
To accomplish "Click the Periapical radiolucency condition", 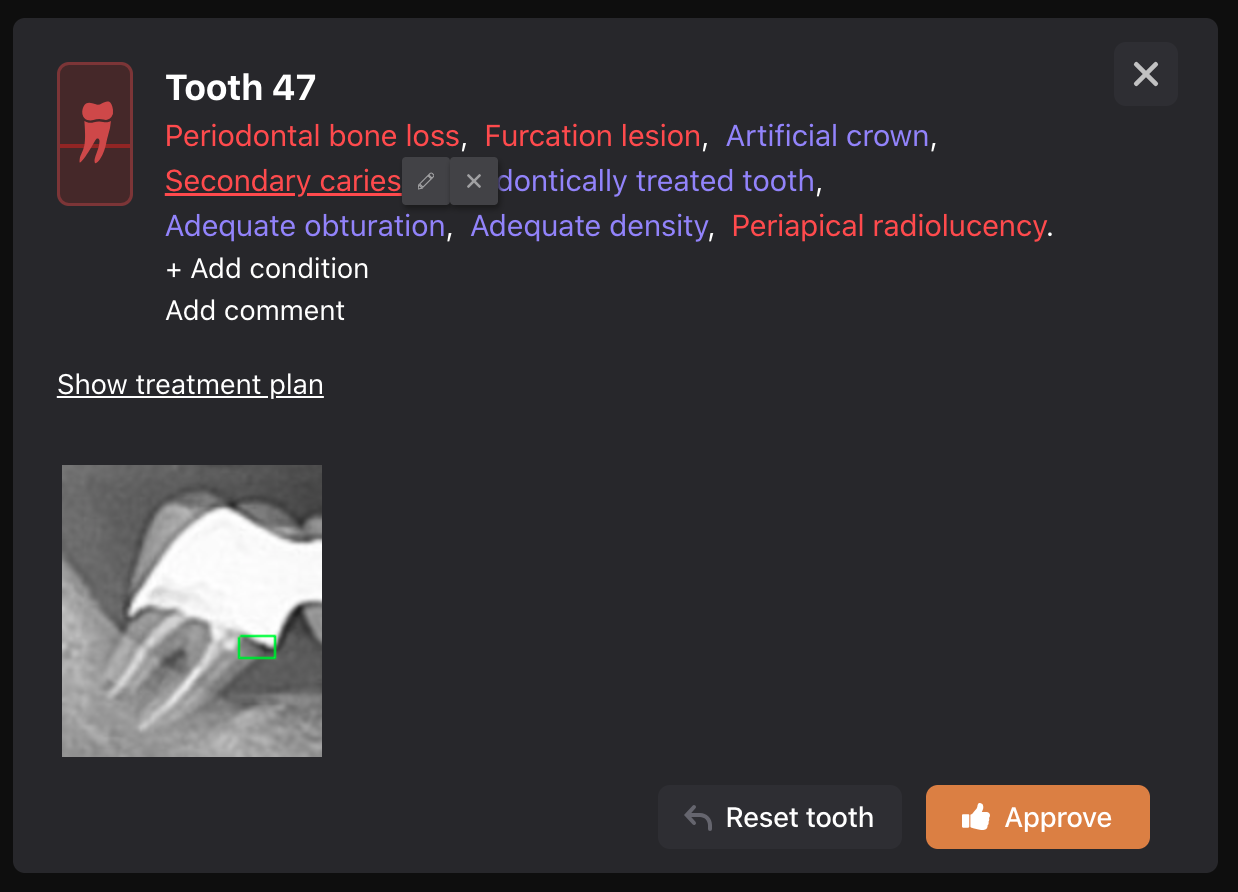I will coord(888,226).
